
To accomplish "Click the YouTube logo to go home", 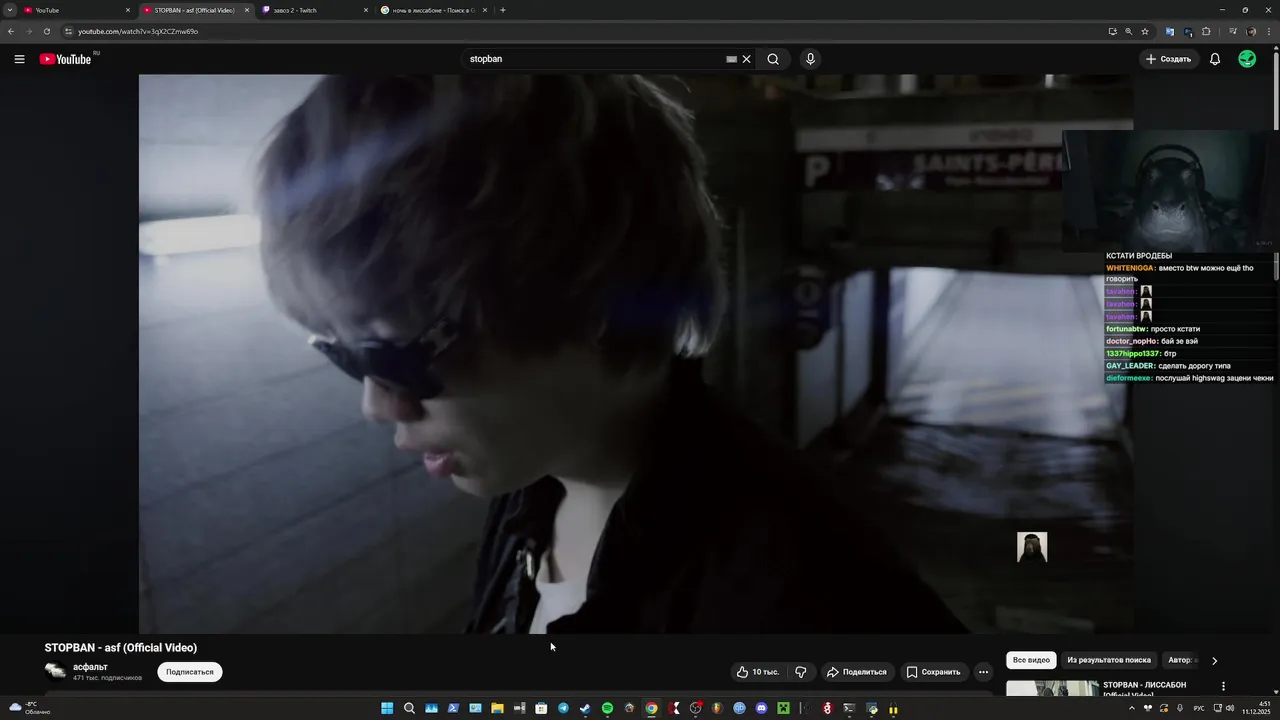I will click(x=66, y=59).
